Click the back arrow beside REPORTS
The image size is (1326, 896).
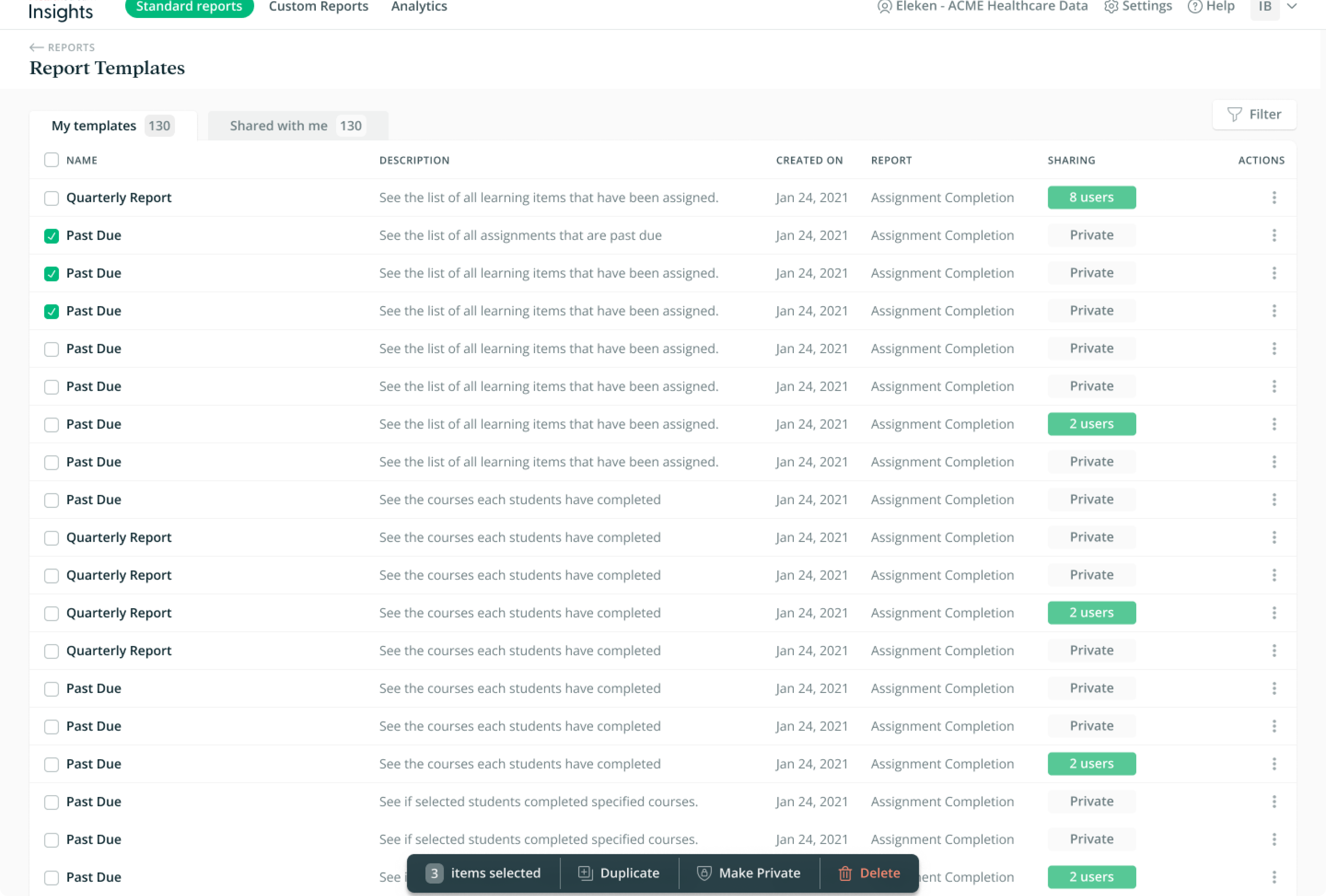tap(37, 47)
